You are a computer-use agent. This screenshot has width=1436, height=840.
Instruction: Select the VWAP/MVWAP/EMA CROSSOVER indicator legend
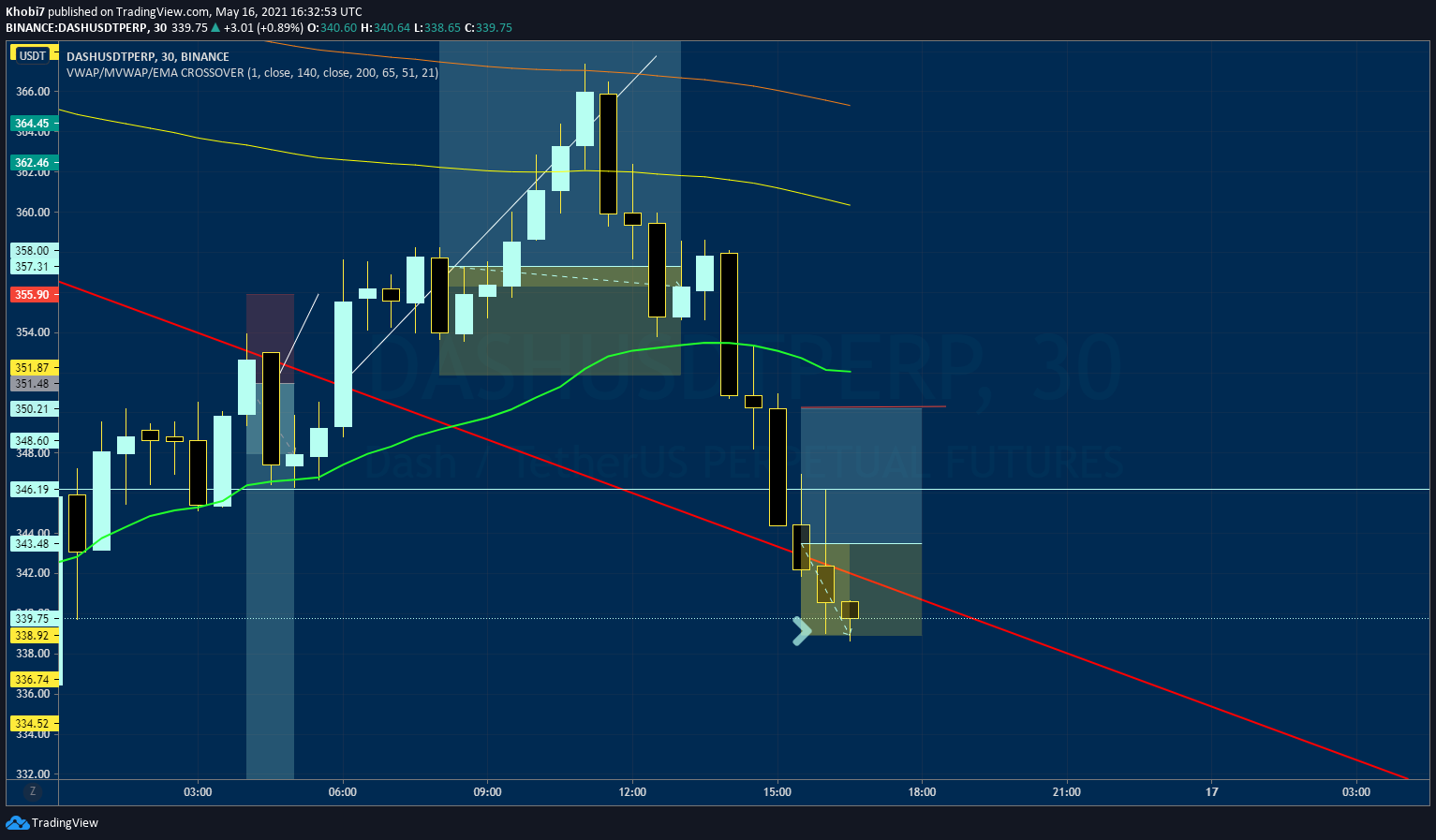pyautogui.click(x=252, y=72)
